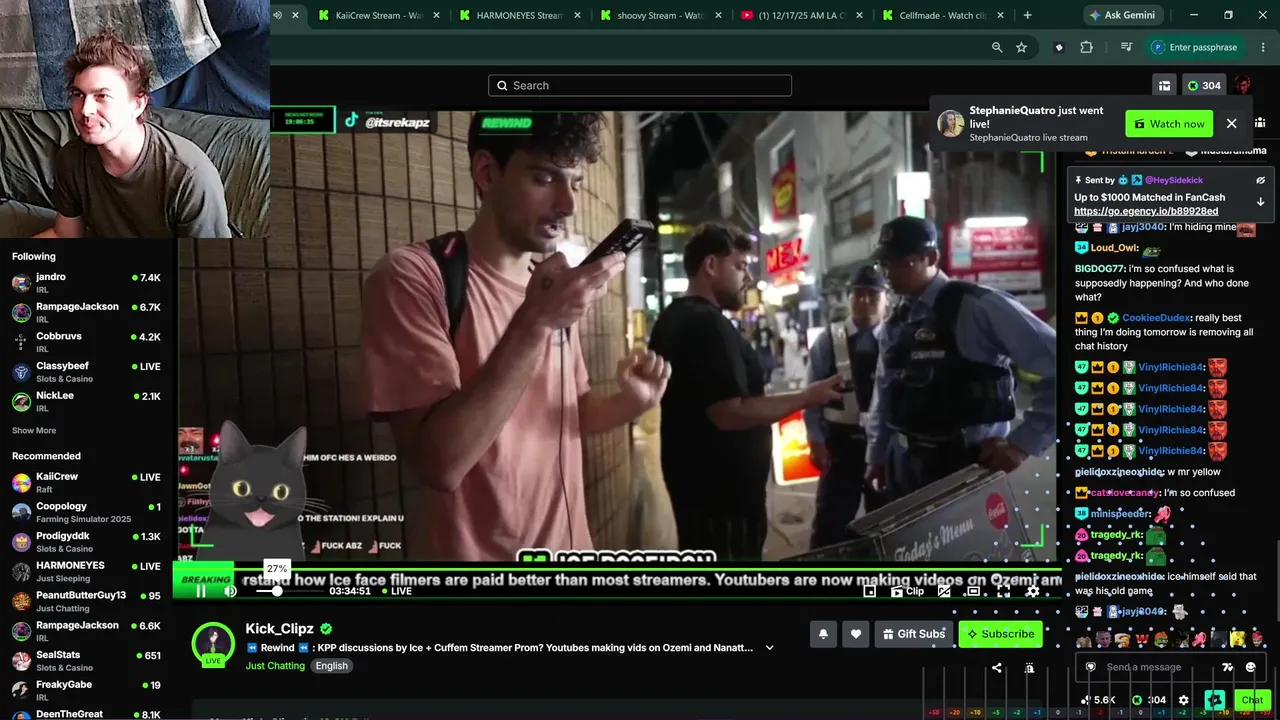
Task: Open KaiiCrew in Recommended list
Action: point(86,483)
